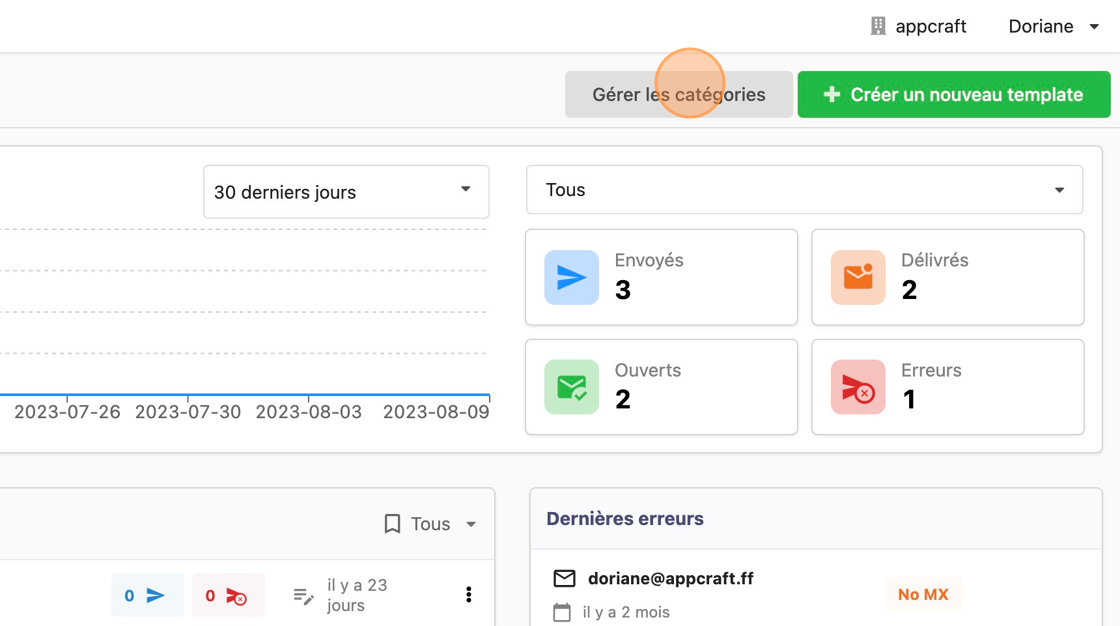Viewport: 1120px width, 626px height.
Task: Click Gérer les catégories button
Action: coord(678,95)
